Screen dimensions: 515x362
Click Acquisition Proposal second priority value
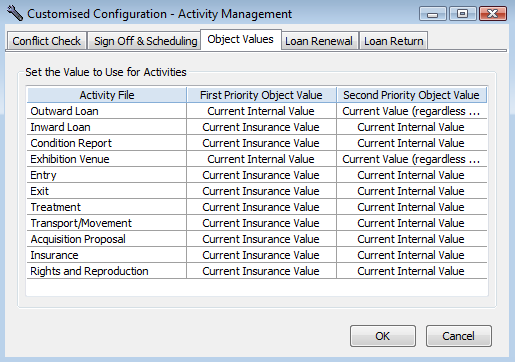click(411, 239)
